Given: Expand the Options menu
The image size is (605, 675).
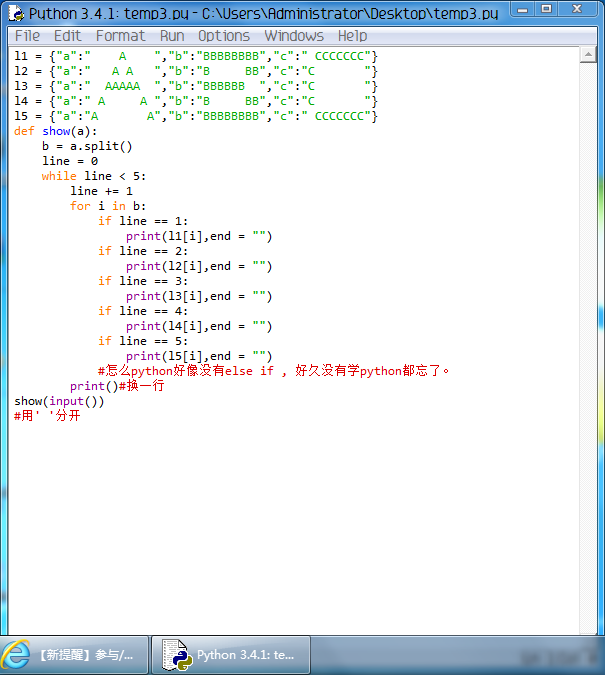Looking at the screenshot, I should point(224,36).
